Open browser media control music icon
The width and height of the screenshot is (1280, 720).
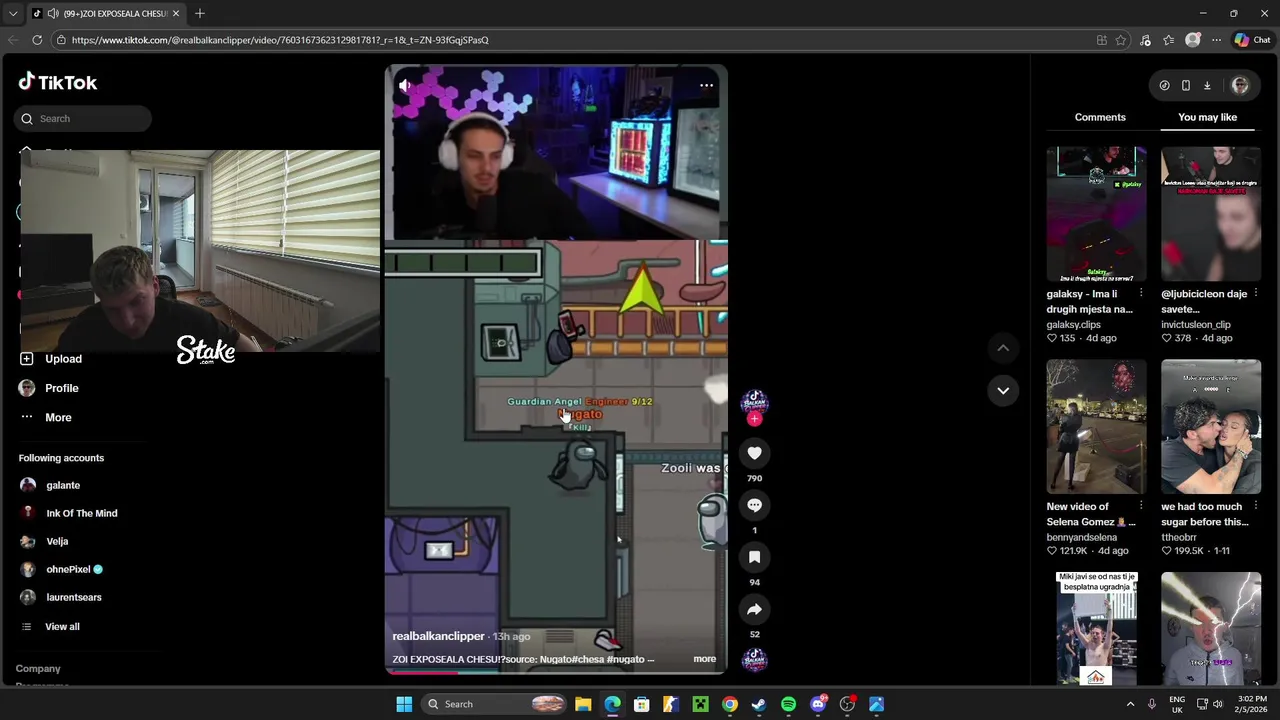[1145, 40]
